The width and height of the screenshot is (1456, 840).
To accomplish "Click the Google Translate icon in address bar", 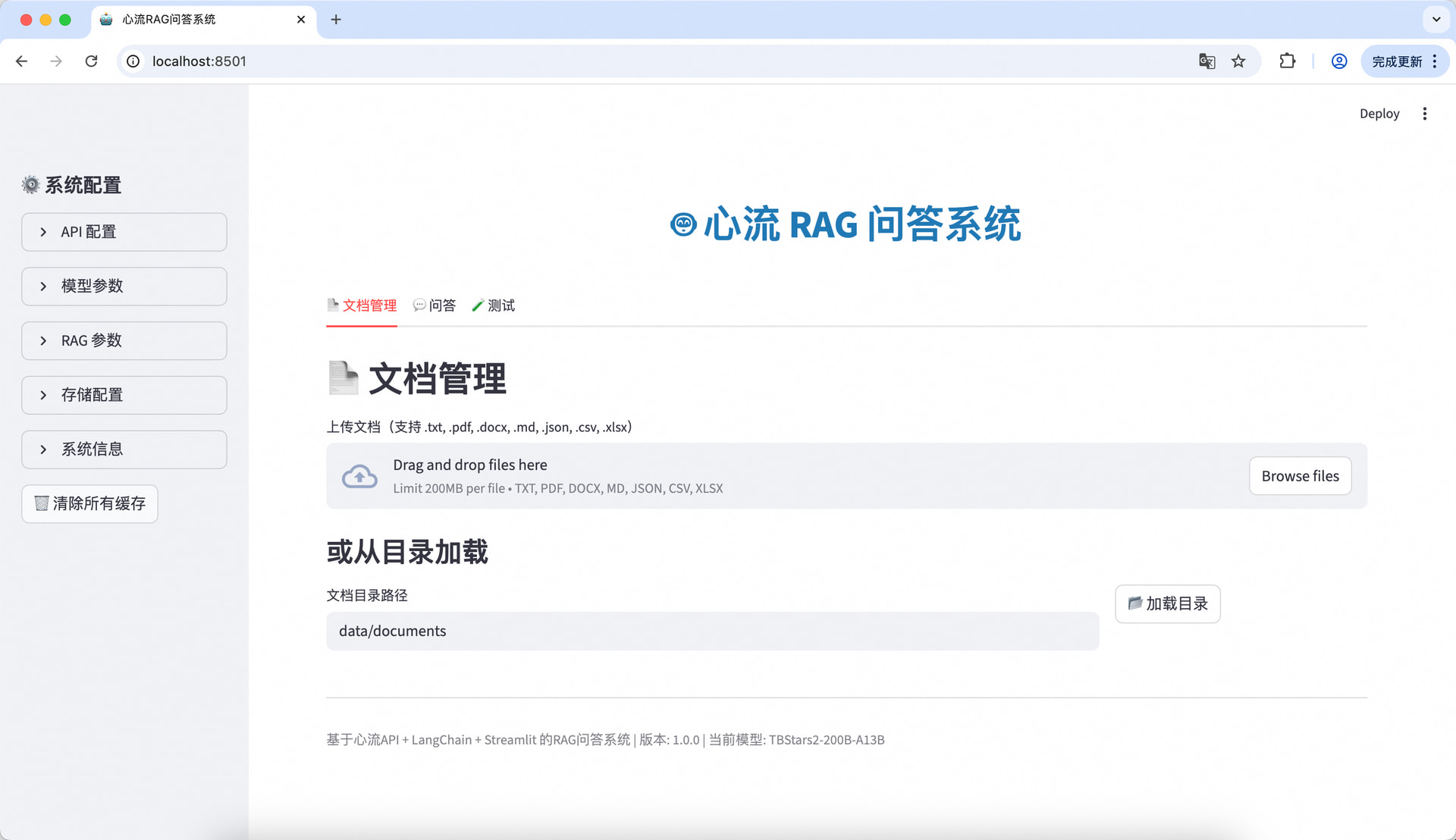I will coord(1207,61).
